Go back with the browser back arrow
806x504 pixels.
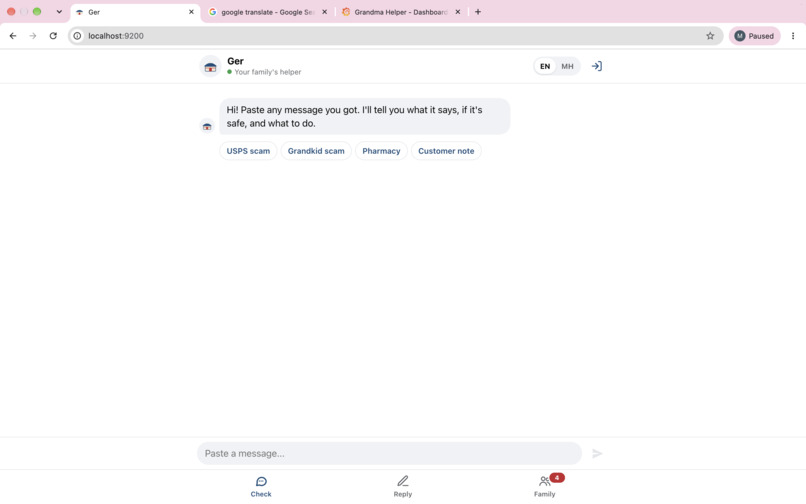(x=13, y=36)
